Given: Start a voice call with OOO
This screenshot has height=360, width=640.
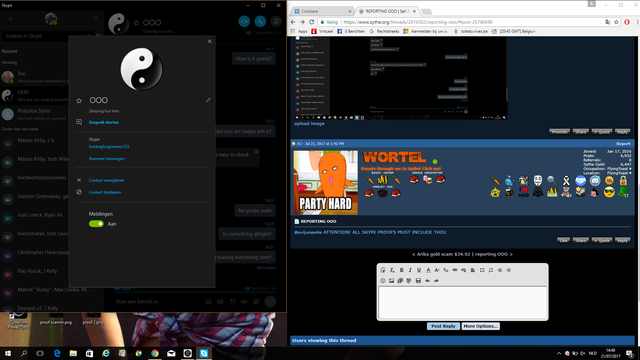Looking at the screenshot, I should 260,22.
